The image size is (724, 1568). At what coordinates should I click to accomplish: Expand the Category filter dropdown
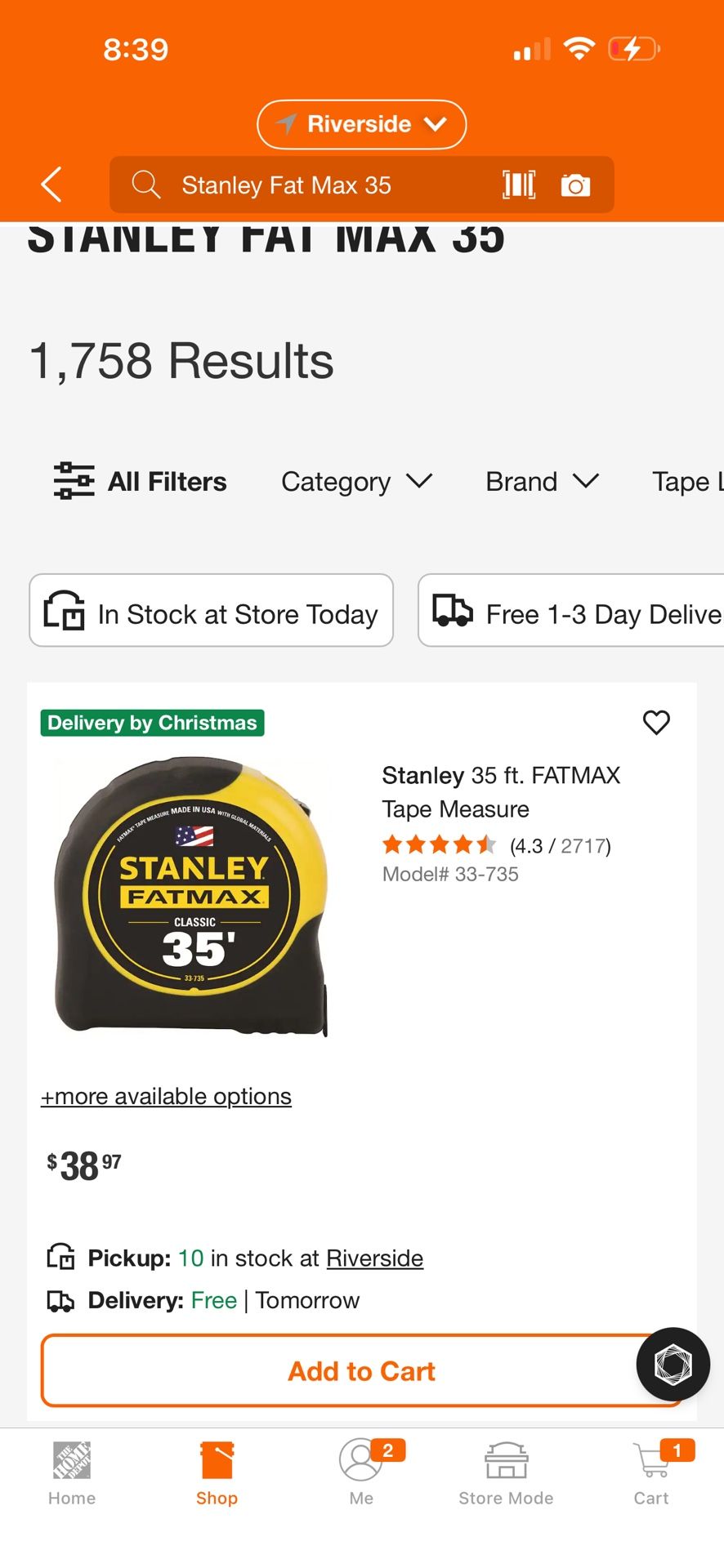pyautogui.click(x=356, y=481)
